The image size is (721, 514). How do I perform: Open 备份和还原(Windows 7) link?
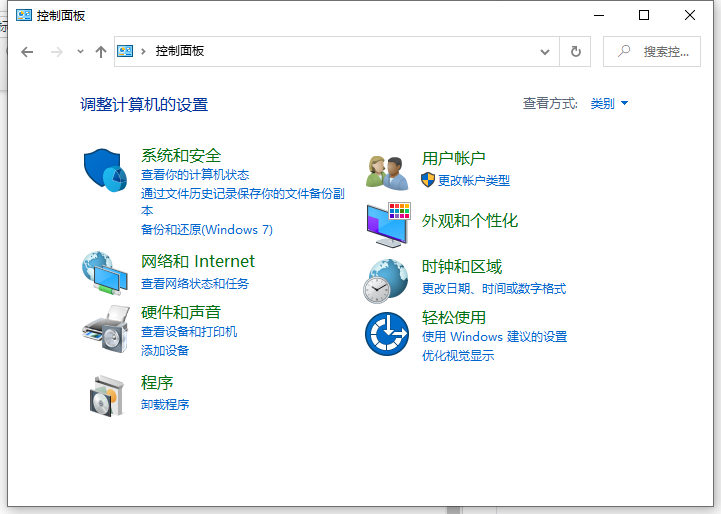click(x=207, y=230)
